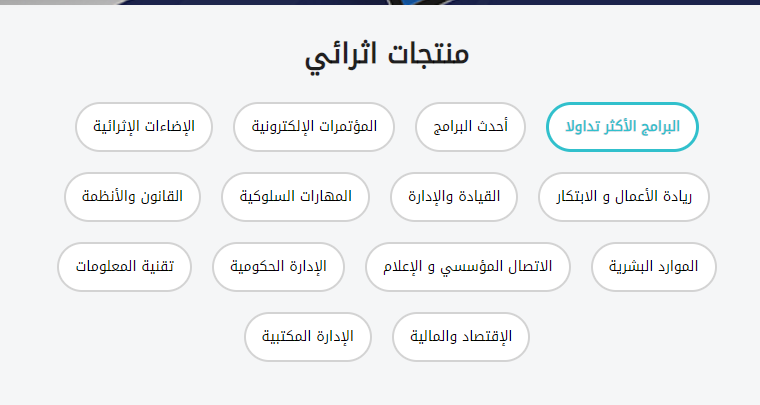Switch to أحدث البرامج tab
760x405 pixels.
click(x=470, y=127)
